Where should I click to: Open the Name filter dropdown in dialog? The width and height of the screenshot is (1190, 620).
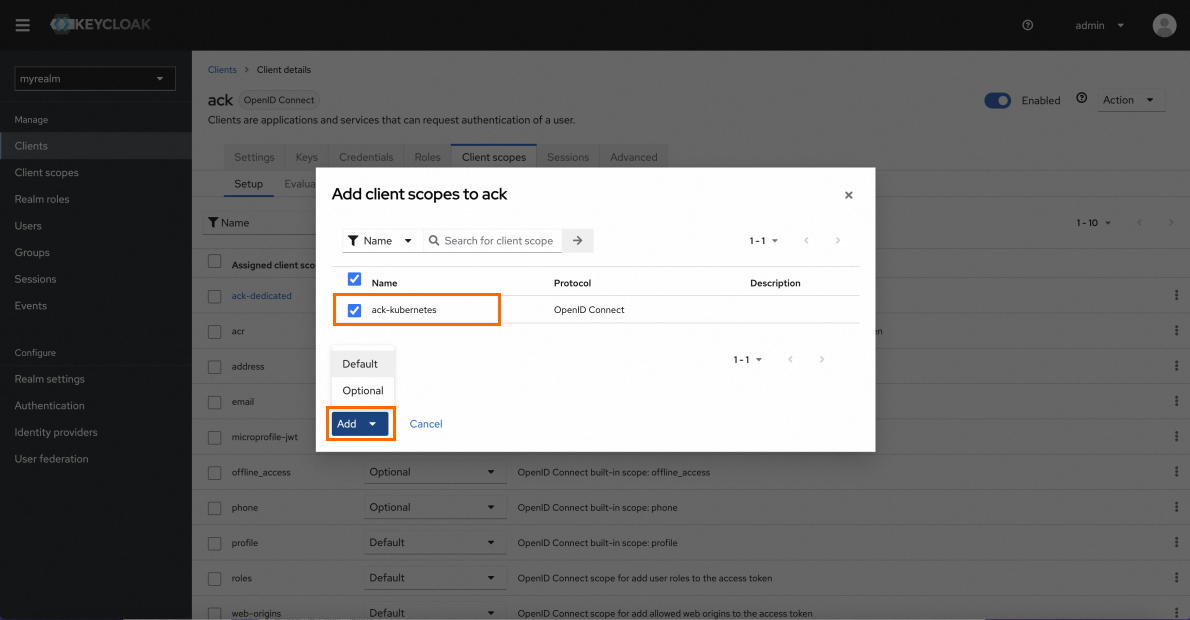380,241
